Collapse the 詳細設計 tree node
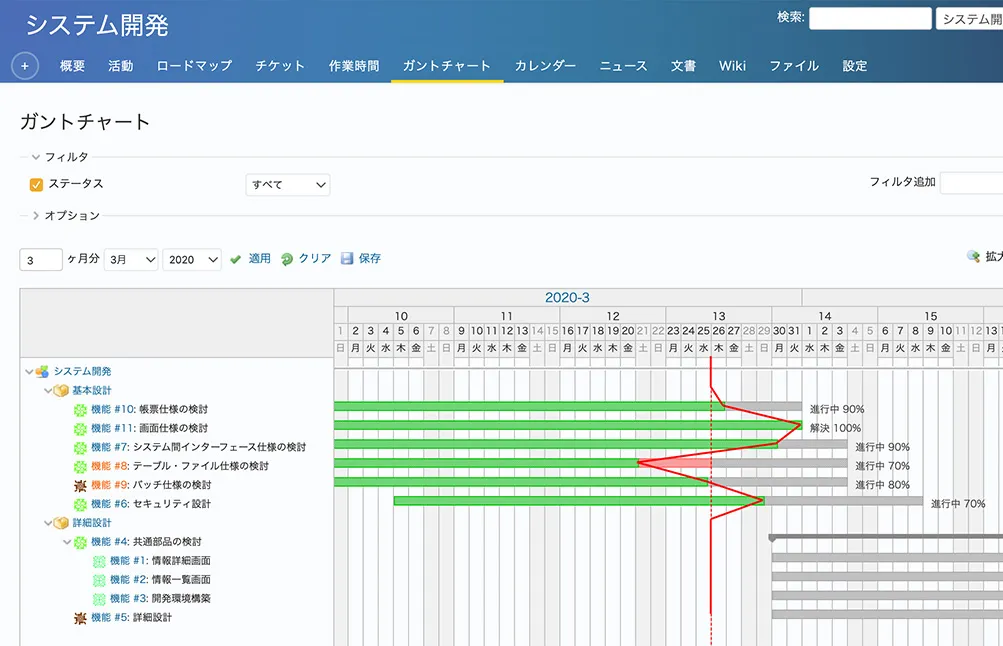This screenshot has height=646, width=1003. 47,523
